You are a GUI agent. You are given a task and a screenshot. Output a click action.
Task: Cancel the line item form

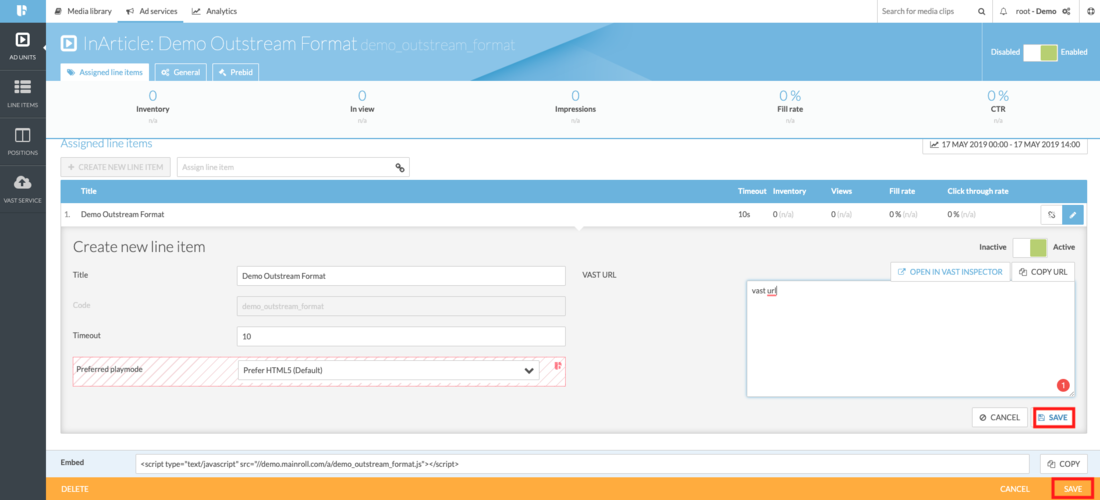tap(1000, 417)
